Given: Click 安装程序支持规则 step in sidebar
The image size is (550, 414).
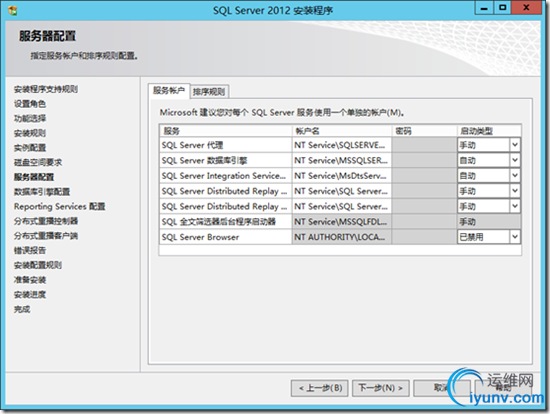Looking at the screenshot, I should click(x=46, y=89).
